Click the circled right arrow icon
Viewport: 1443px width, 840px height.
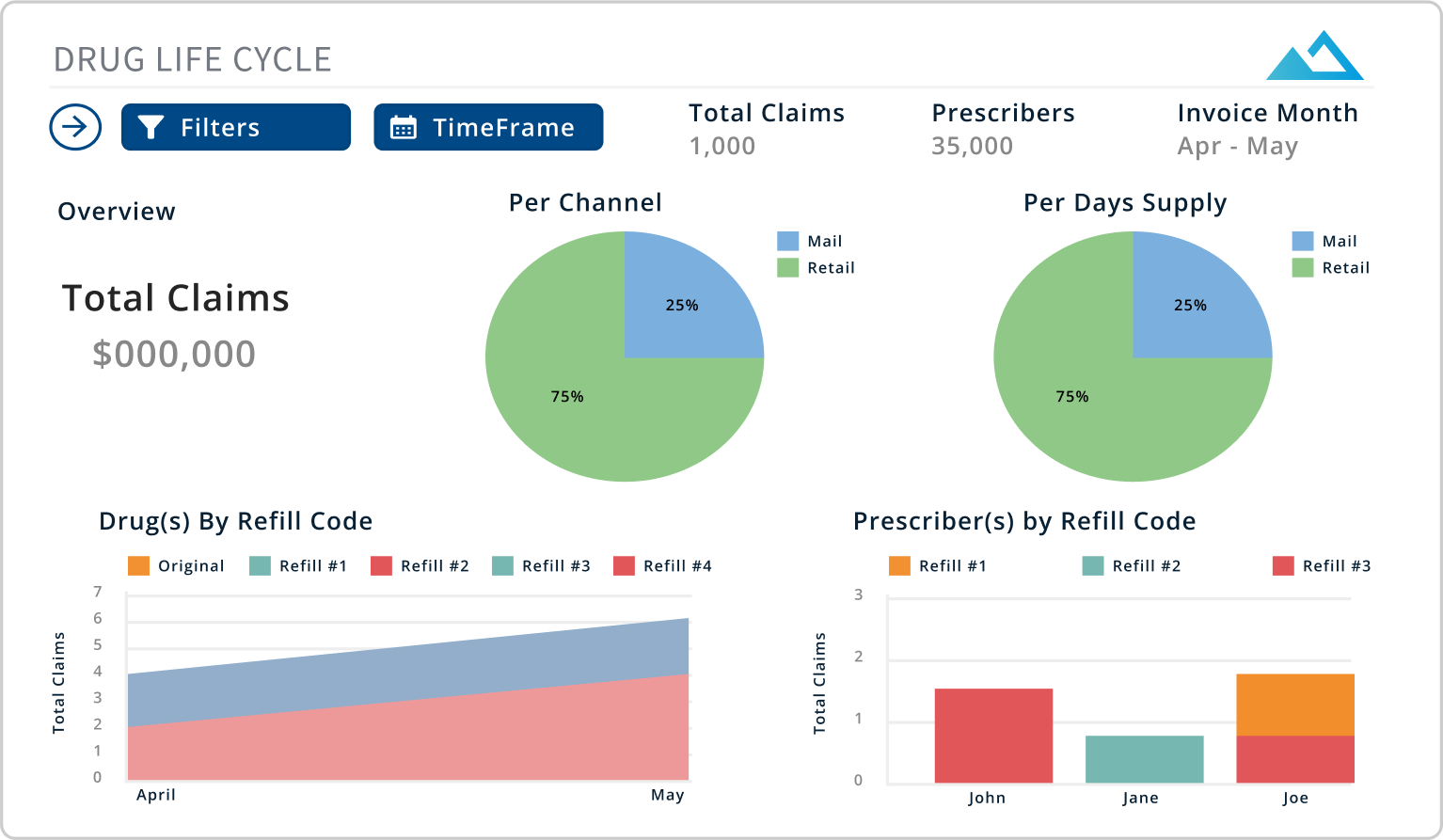(x=75, y=127)
